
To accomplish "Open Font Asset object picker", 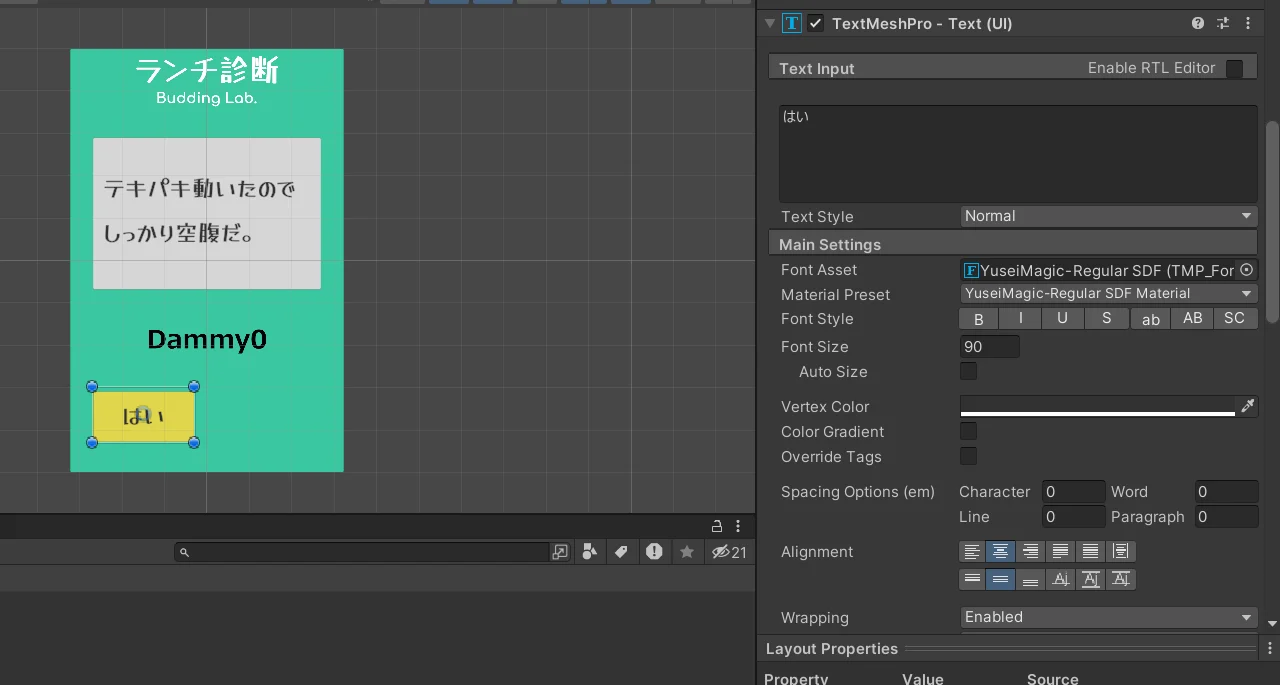I will (1246, 270).
